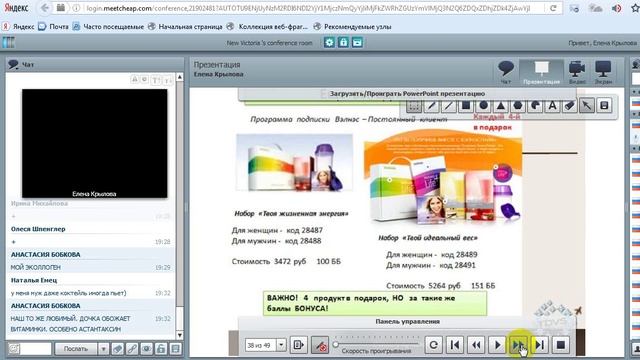Click the browser address bar URL
640x360 pixels.
pyautogui.click(x=308, y=8)
